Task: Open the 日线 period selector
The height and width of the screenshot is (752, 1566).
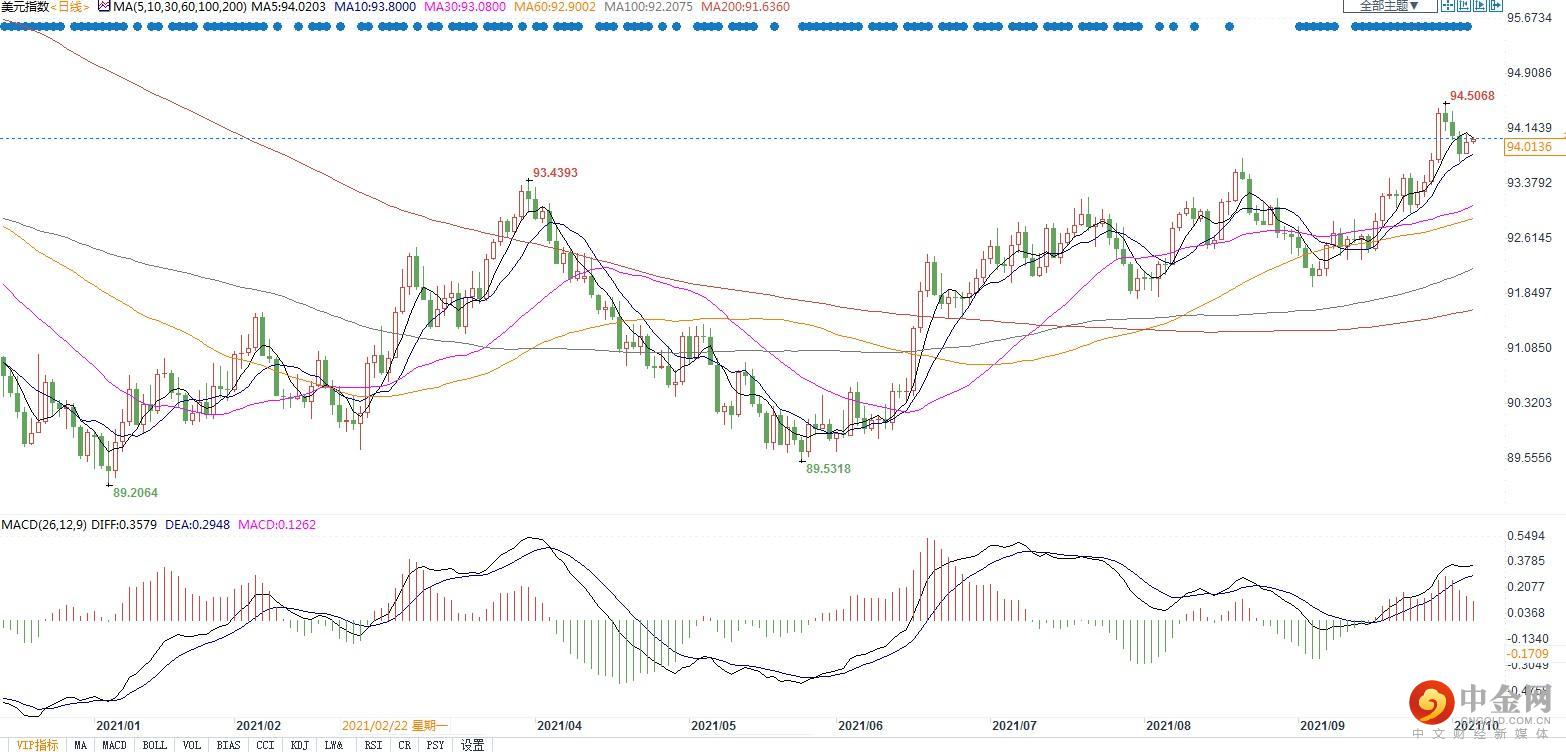Action: click(70, 6)
